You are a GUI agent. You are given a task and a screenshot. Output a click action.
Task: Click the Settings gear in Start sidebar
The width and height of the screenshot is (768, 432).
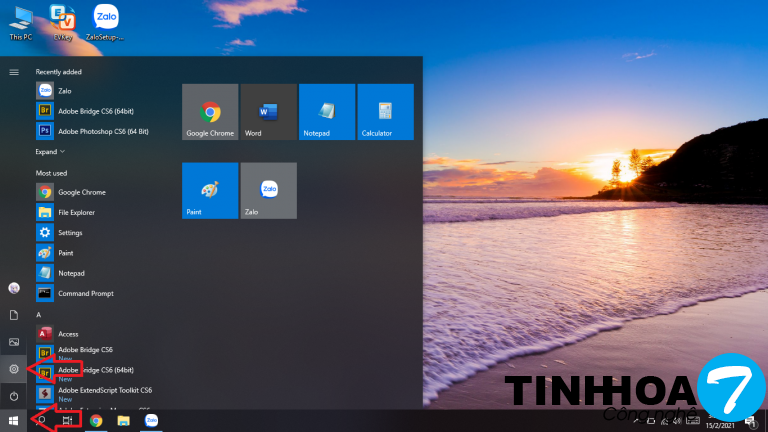point(14,369)
